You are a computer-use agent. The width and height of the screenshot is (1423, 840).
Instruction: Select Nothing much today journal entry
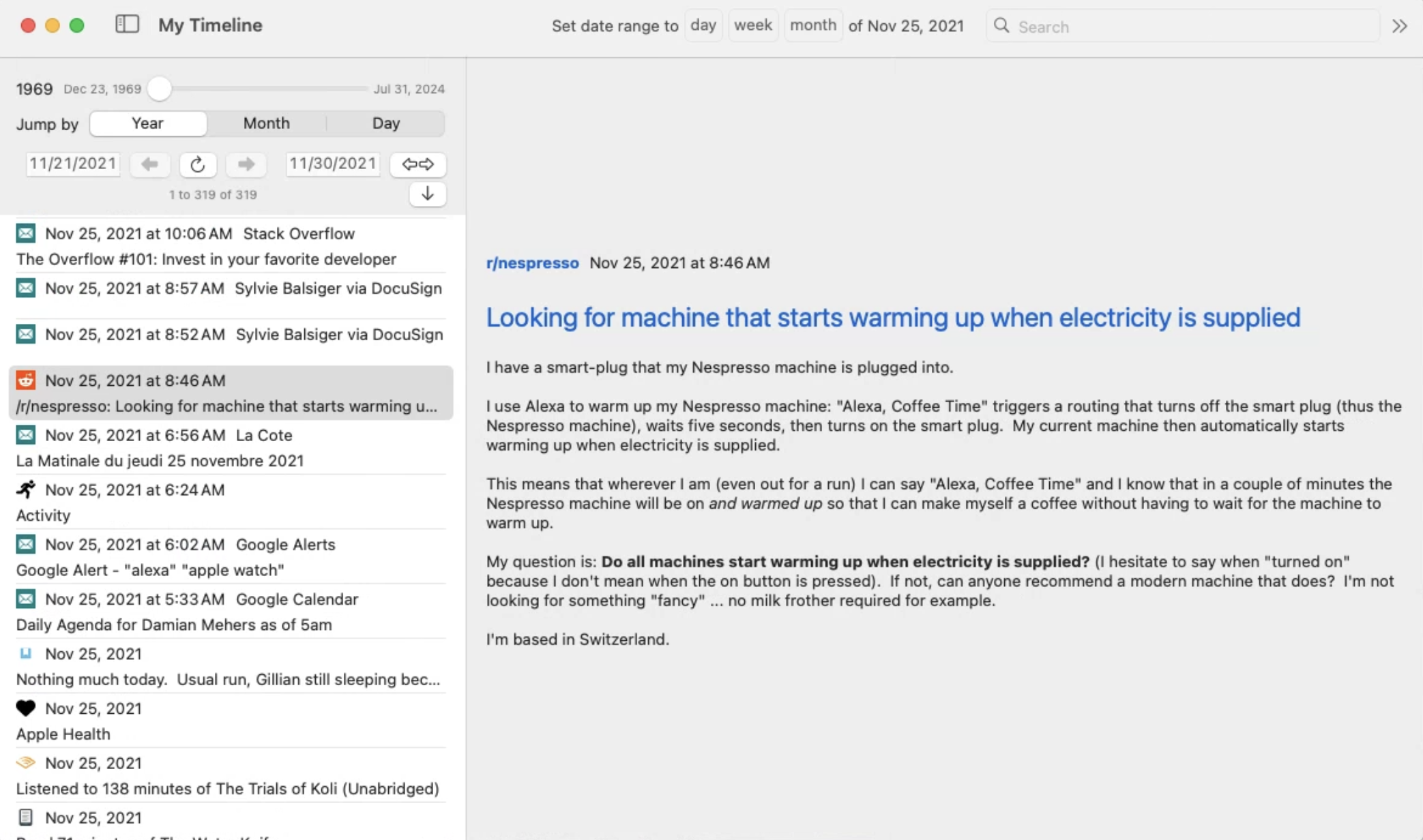click(231, 666)
